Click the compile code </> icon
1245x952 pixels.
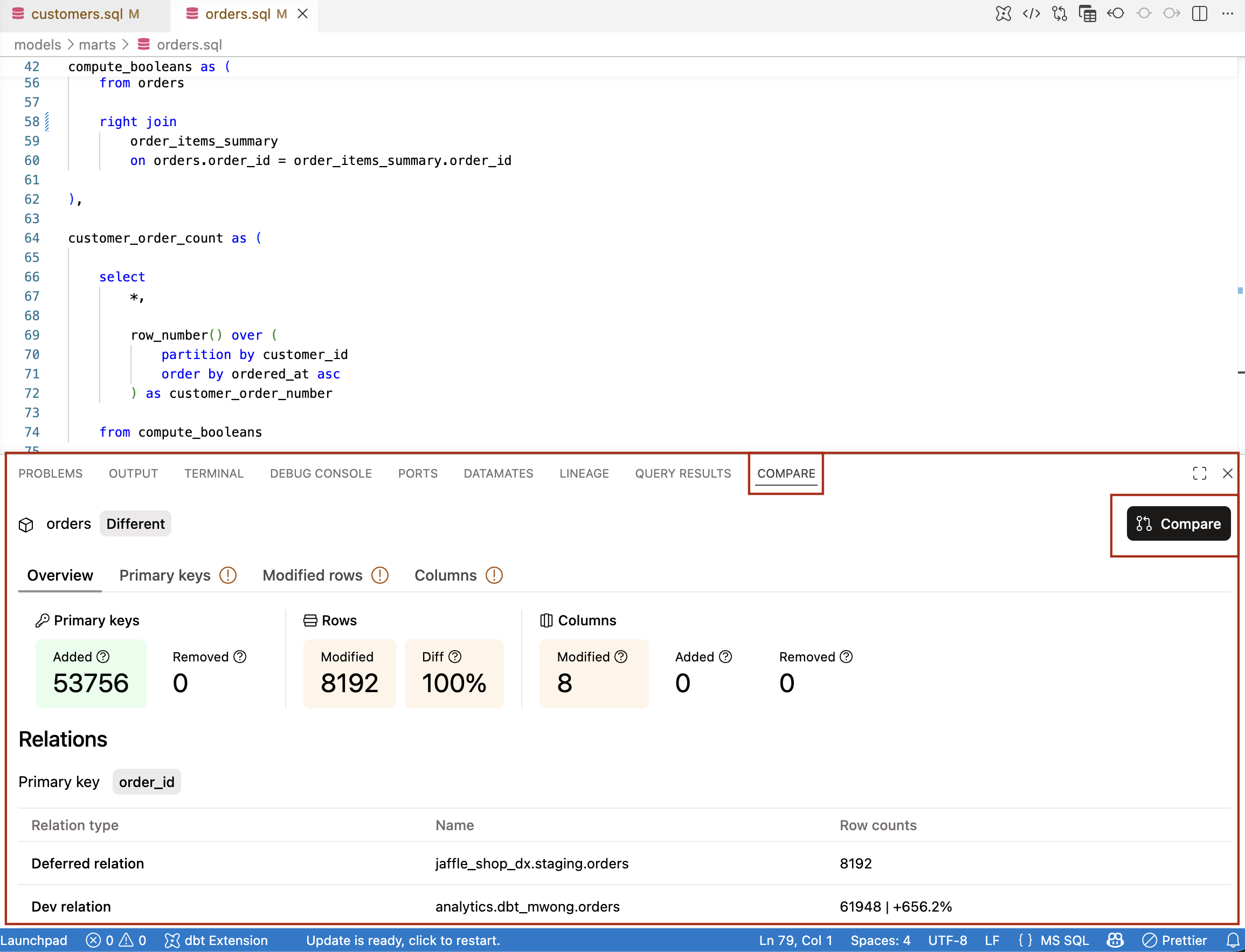1032,13
